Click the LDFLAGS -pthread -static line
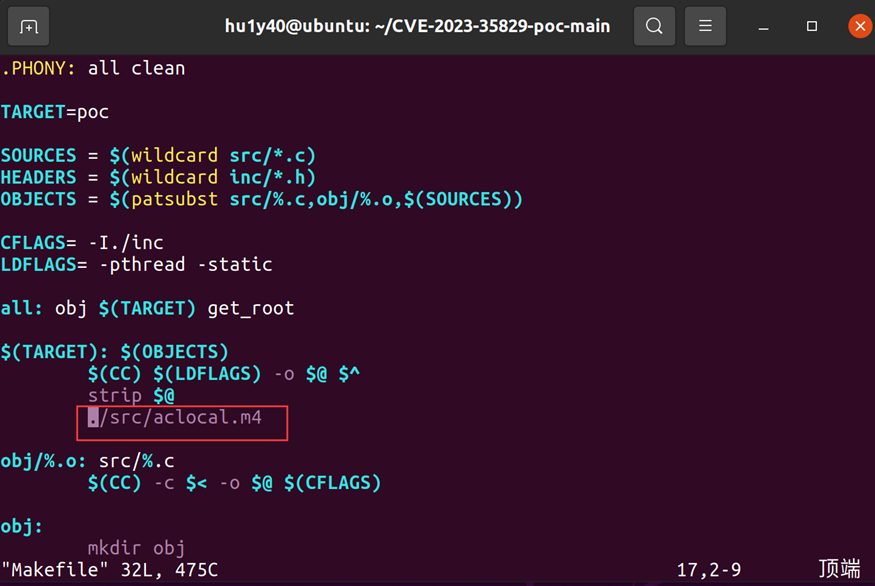The image size is (875, 586). (x=136, y=265)
